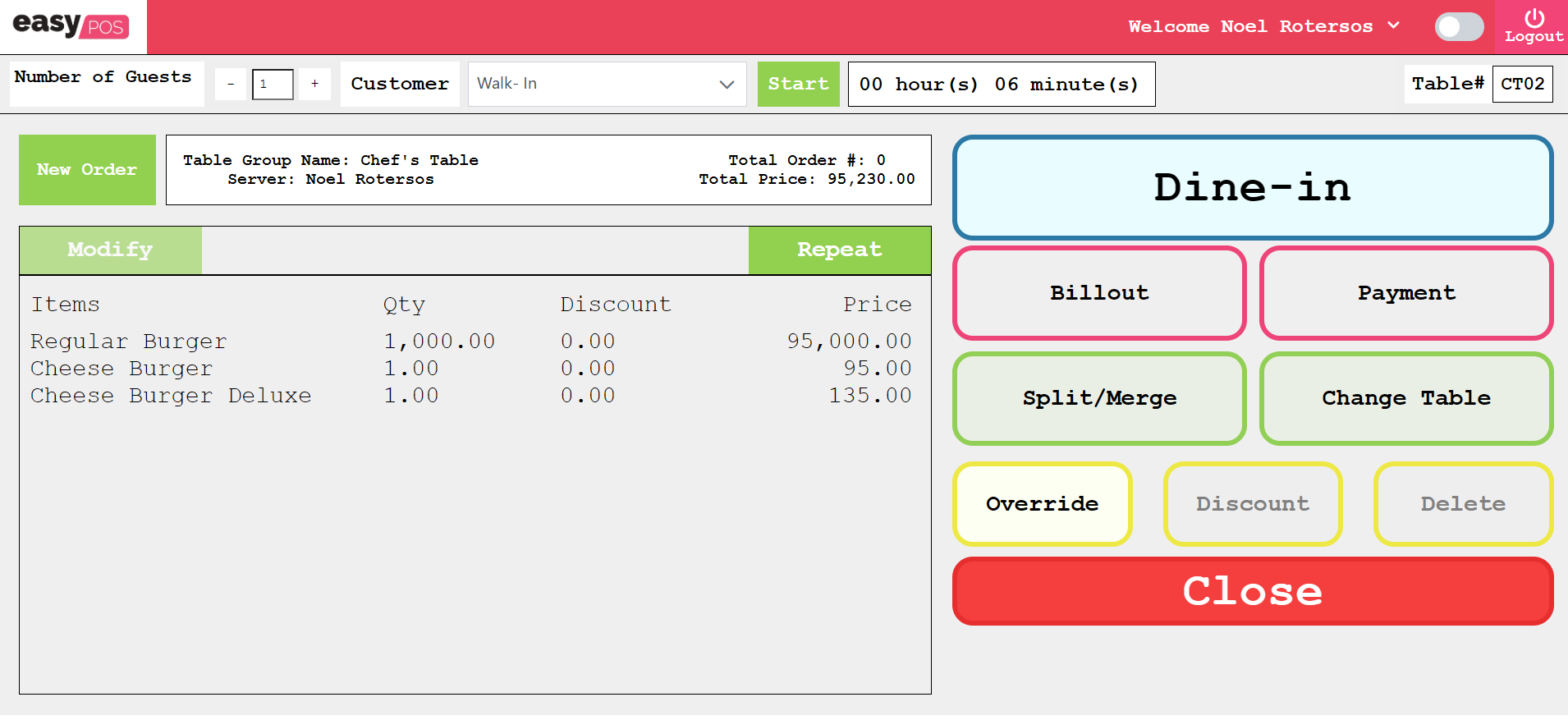Click the Modify tab
Image resolution: width=1568 pixels, height=720 pixels.
click(110, 250)
